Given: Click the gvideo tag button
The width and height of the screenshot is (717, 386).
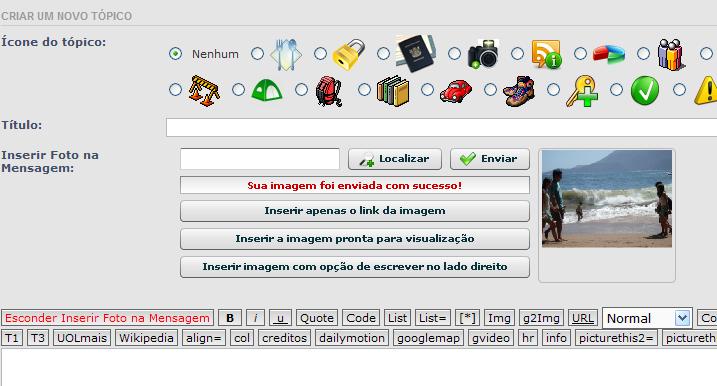Looking at the screenshot, I should point(491,338).
